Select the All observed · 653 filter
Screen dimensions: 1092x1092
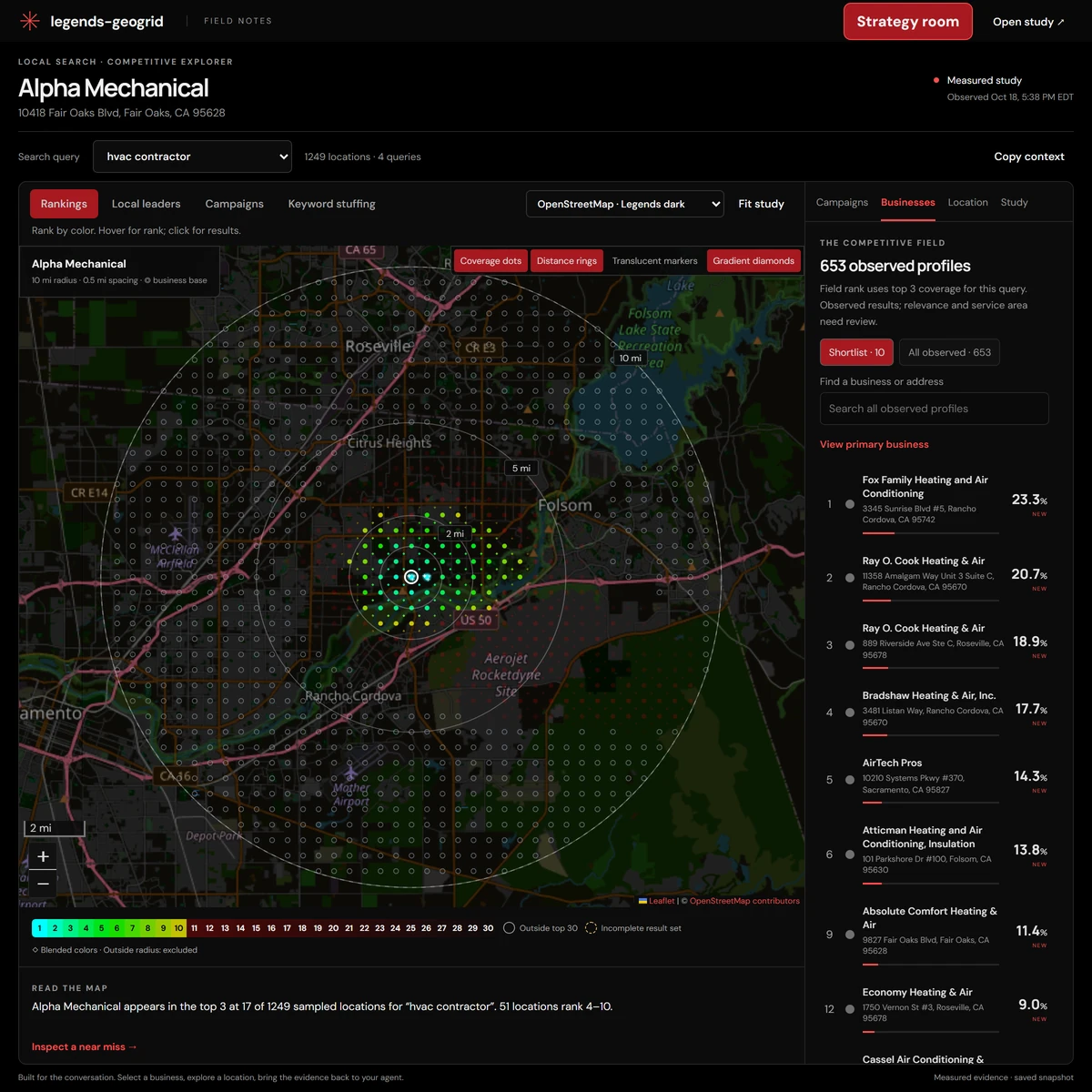pos(949,352)
